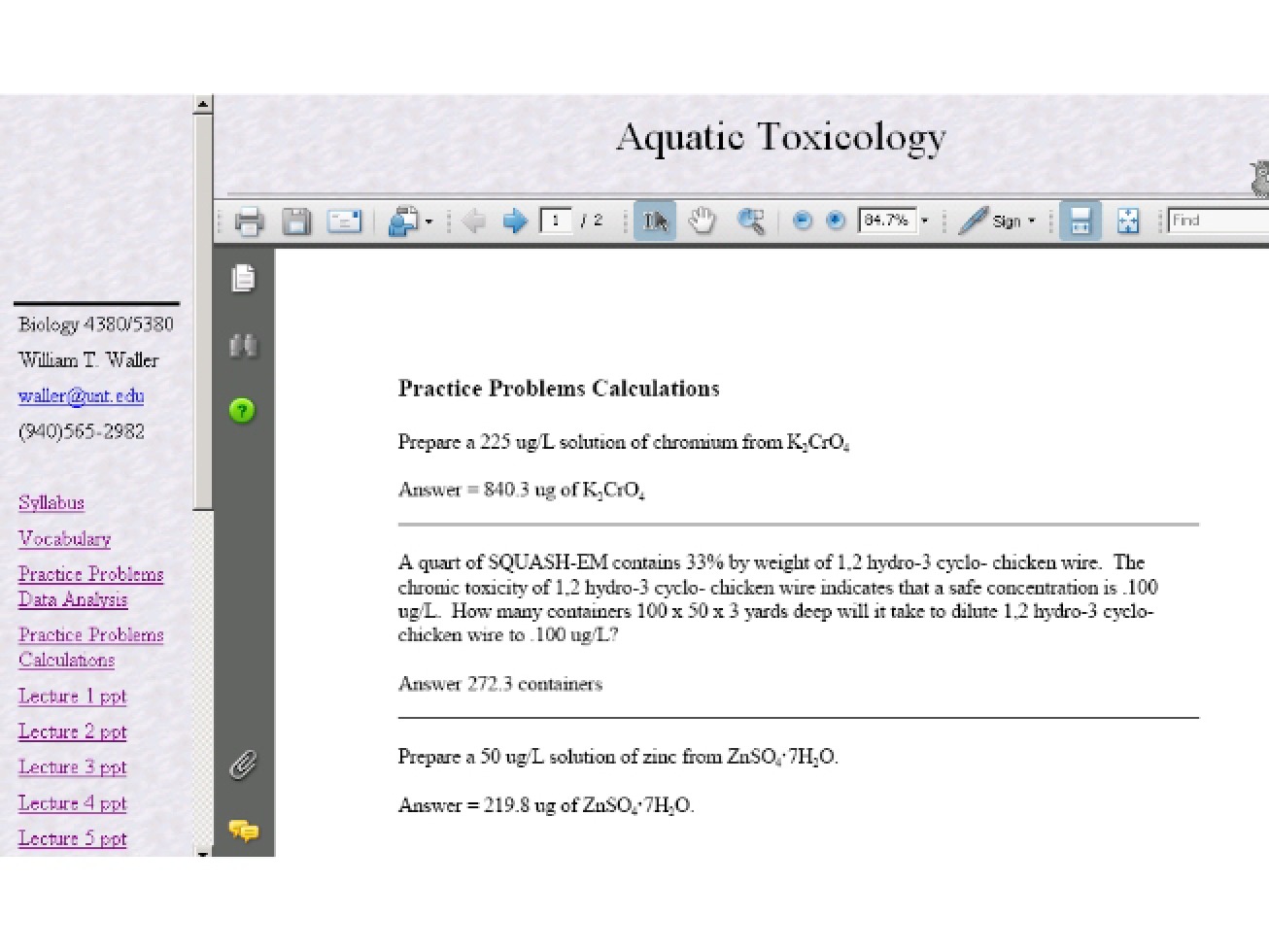Open the zoom level dropdown arrow
Image resolution: width=1269 pixels, height=952 pixels.
click(924, 221)
